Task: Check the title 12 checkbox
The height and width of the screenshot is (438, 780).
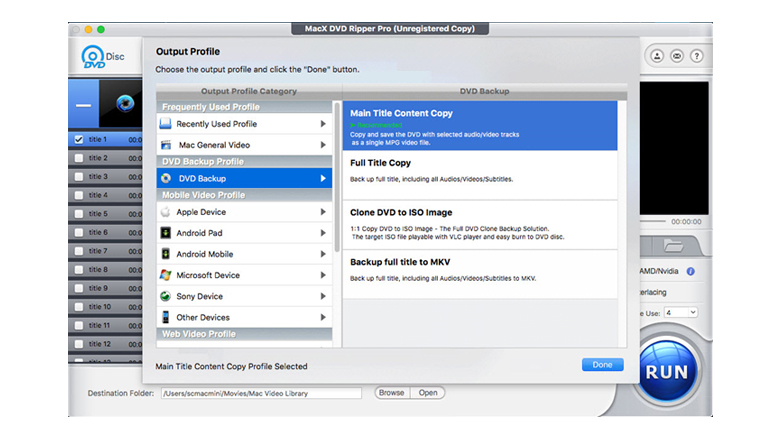Action: [x=79, y=344]
